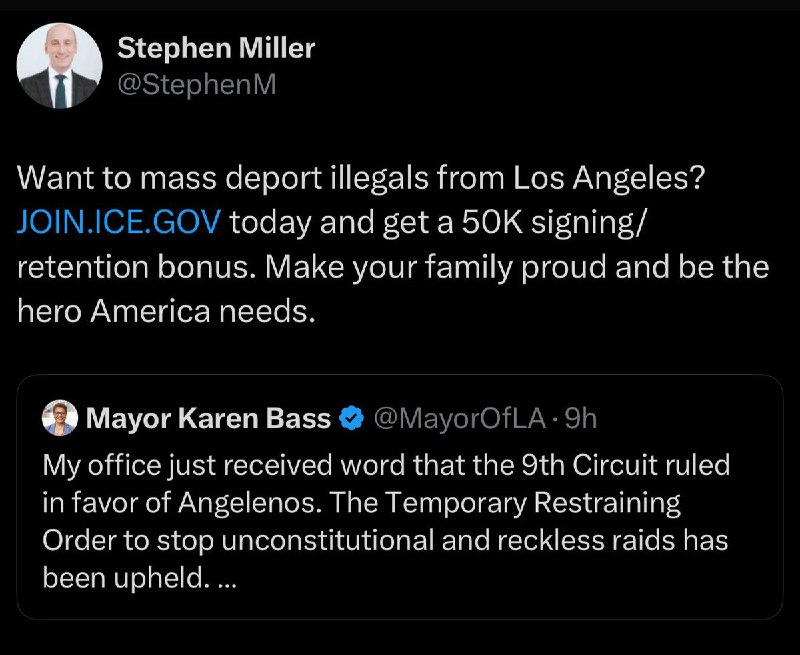
Task: Follow the JOIN.ICE.GOV link
Action: (119, 222)
